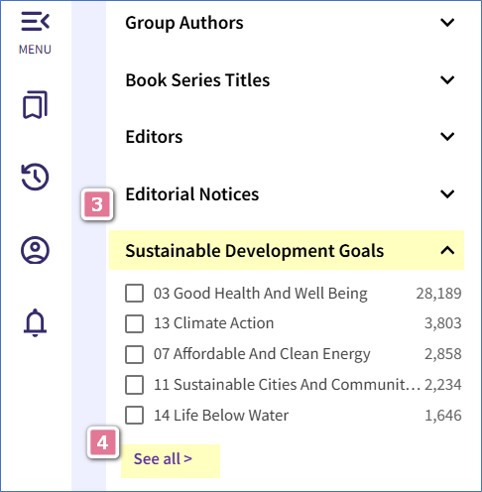Click the See all link
The height and width of the screenshot is (492, 482).
click(163, 459)
